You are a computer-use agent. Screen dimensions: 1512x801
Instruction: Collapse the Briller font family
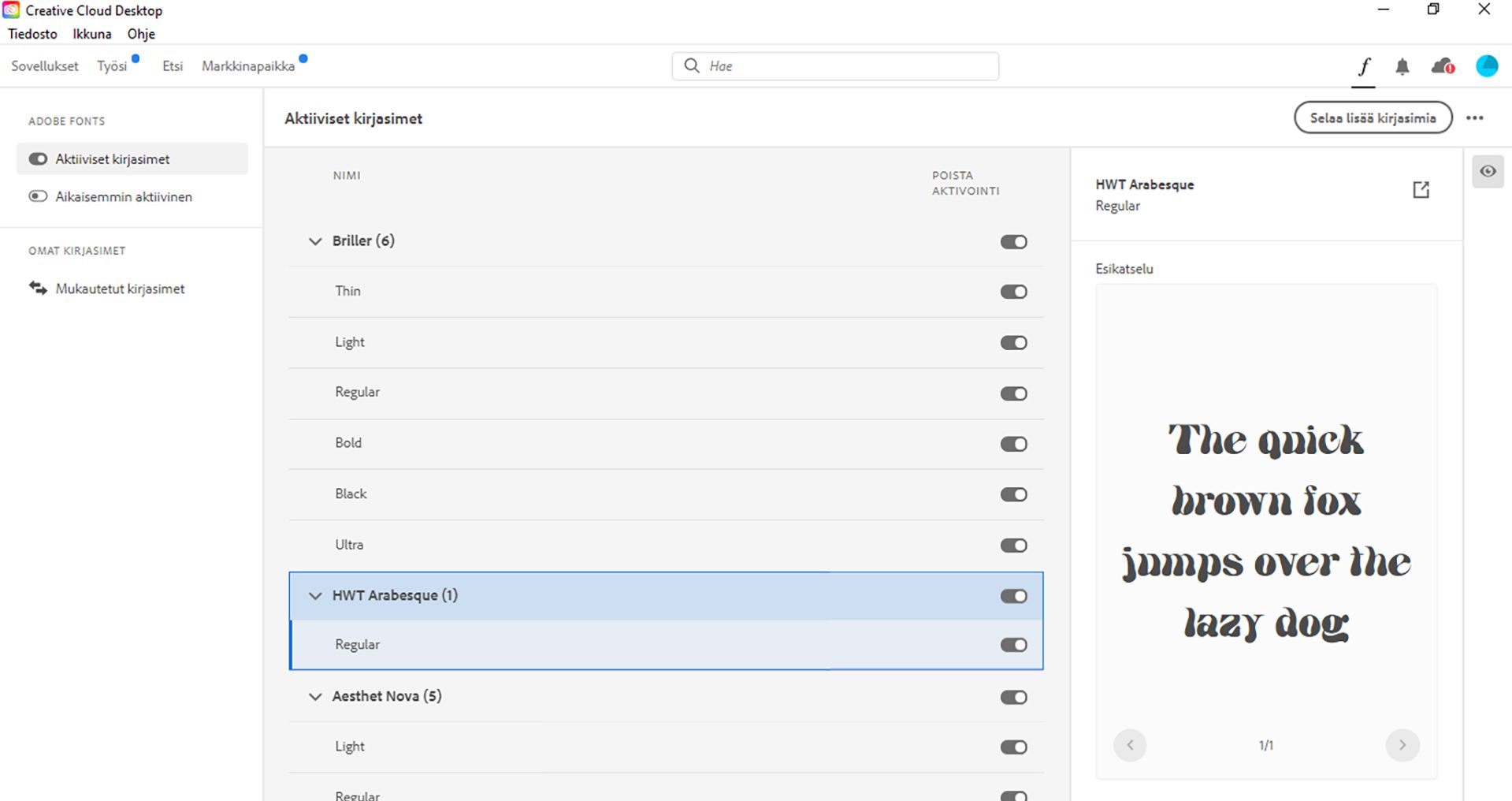(315, 241)
